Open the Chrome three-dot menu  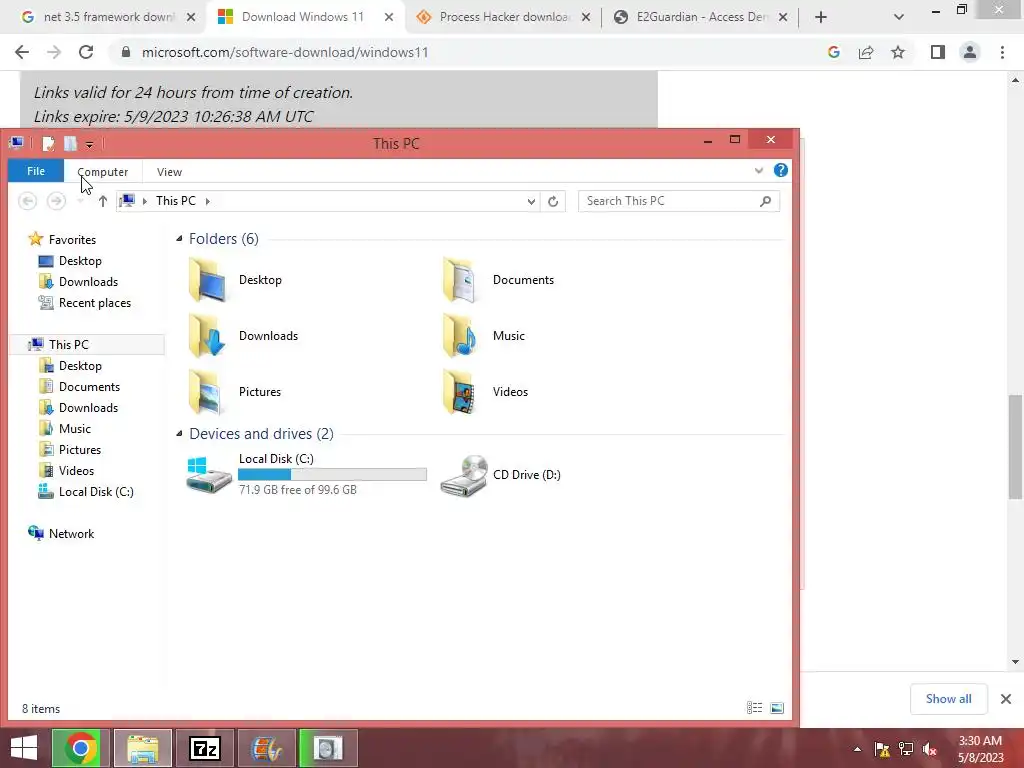[x=1002, y=52]
